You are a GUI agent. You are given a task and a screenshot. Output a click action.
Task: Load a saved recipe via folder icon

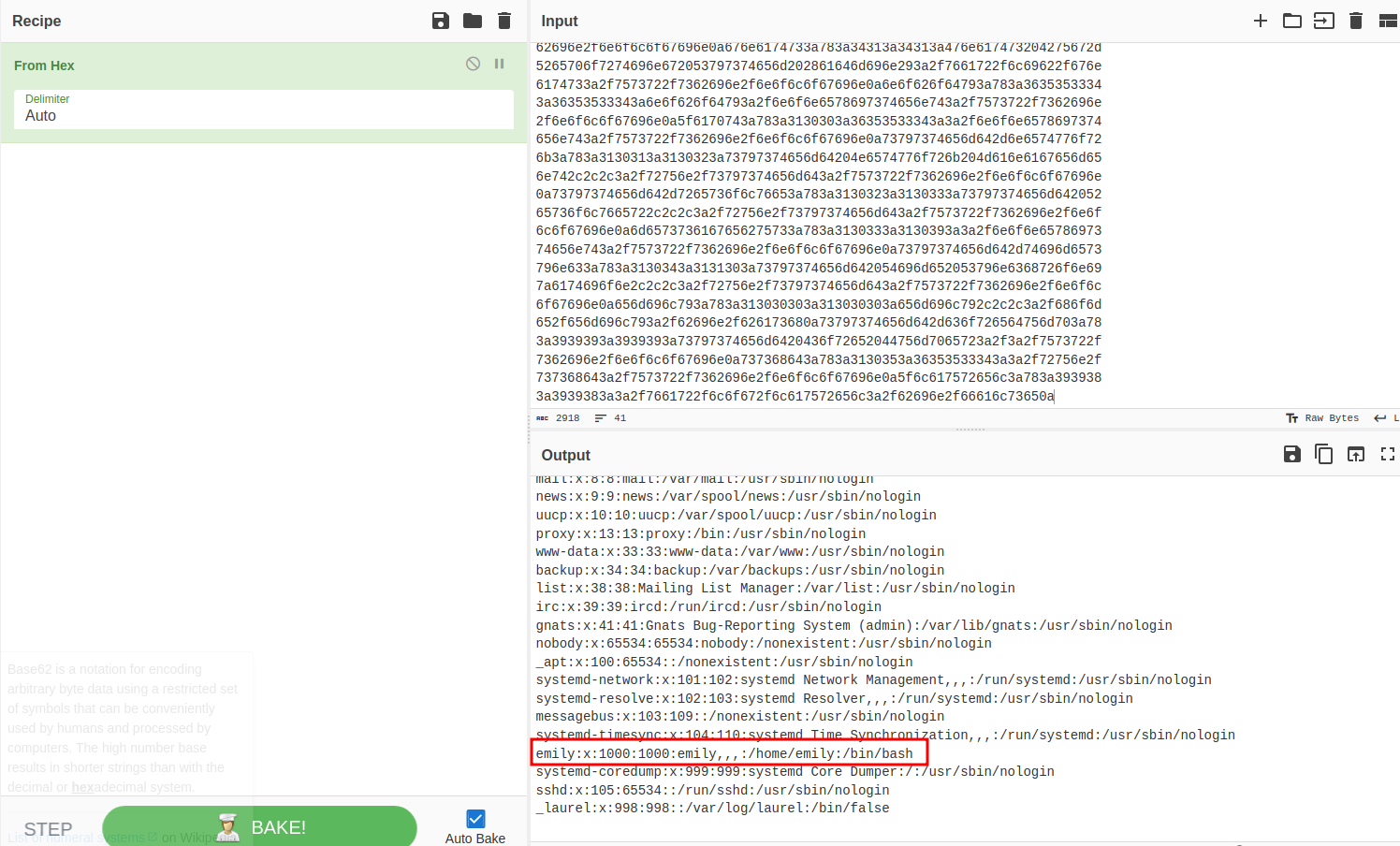[x=473, y=21]
